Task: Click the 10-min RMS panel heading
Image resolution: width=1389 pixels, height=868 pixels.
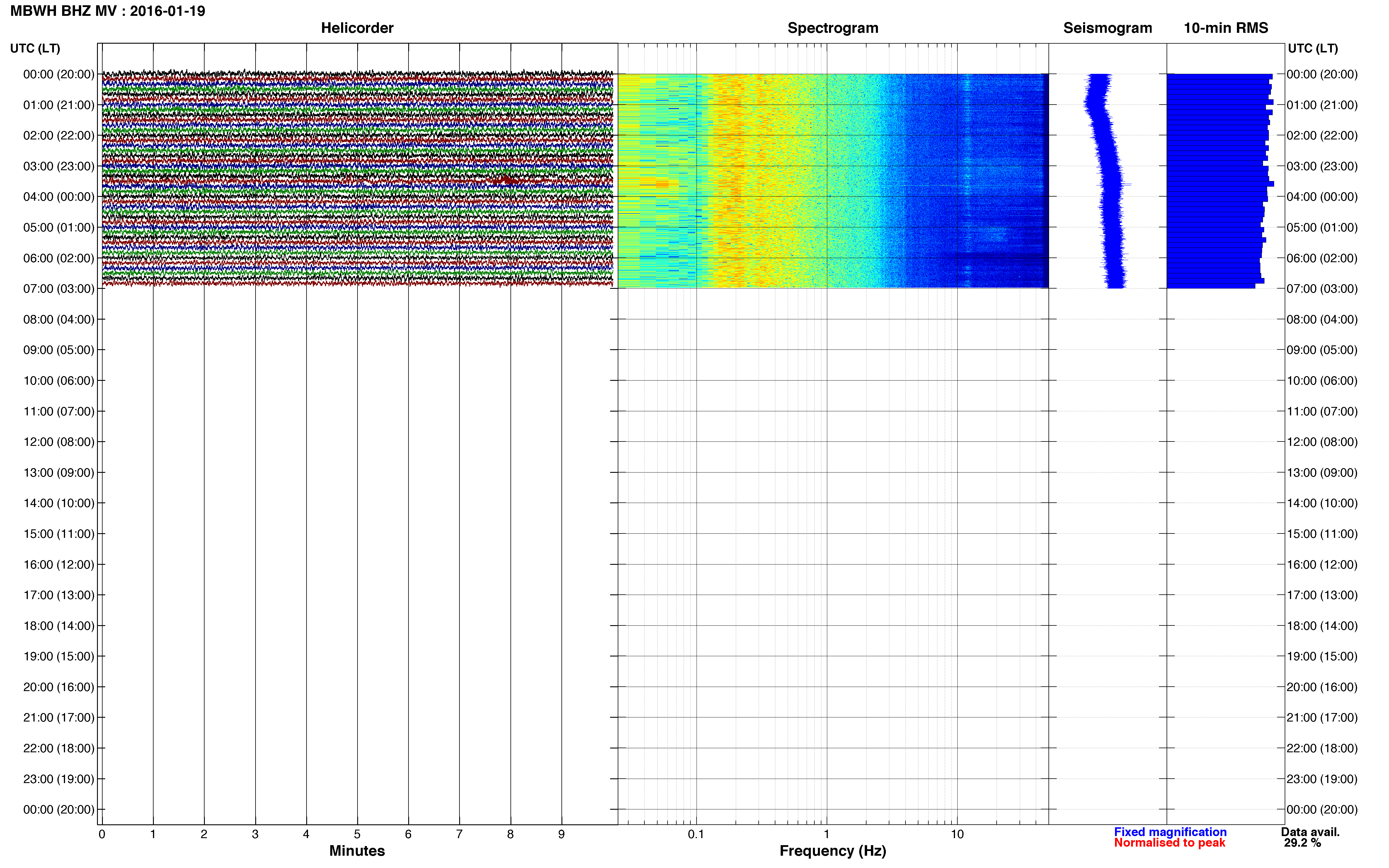Action: click(1226, 28)
